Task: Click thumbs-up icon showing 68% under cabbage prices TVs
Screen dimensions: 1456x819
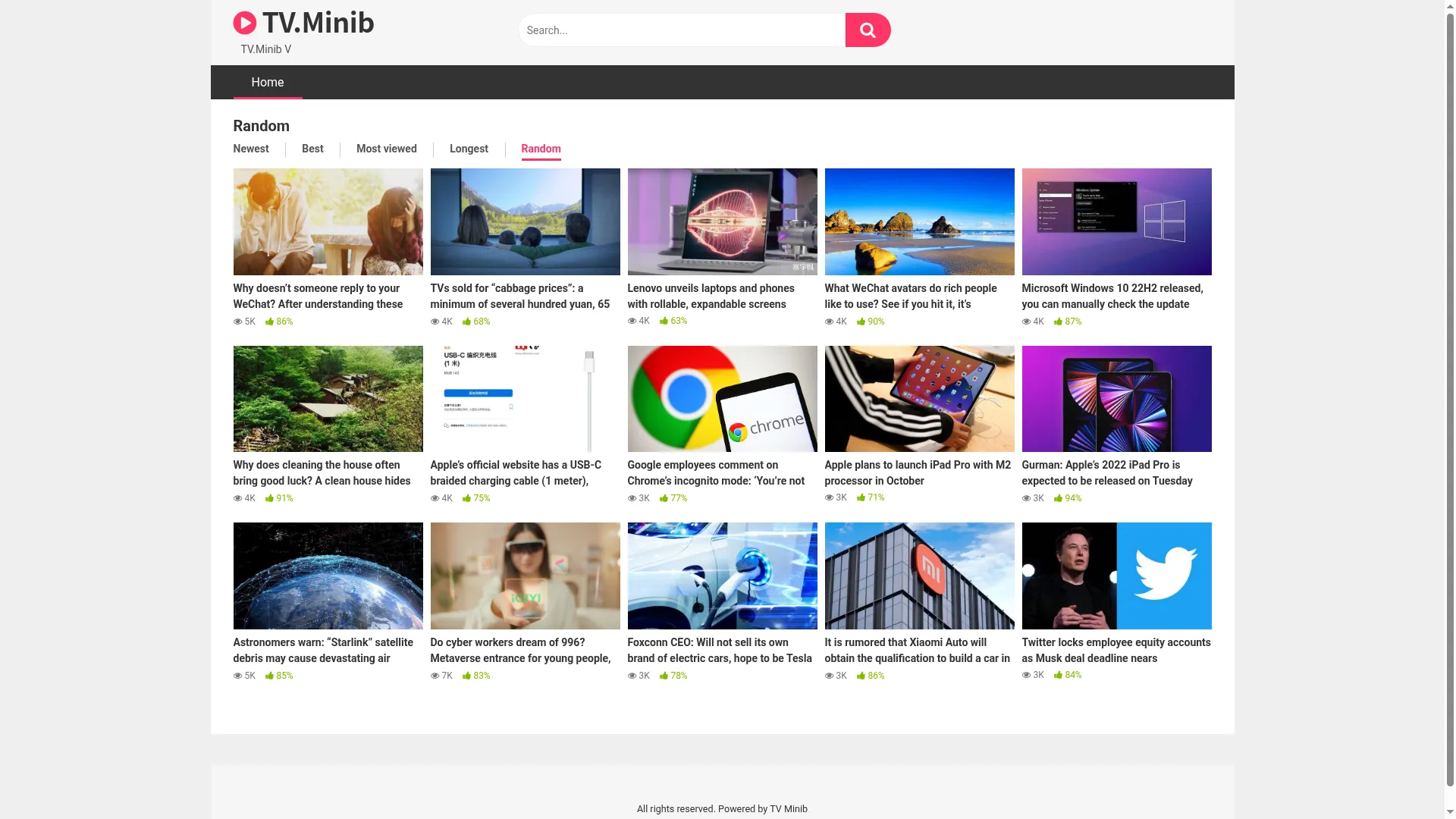Action: tap(466, 322)
